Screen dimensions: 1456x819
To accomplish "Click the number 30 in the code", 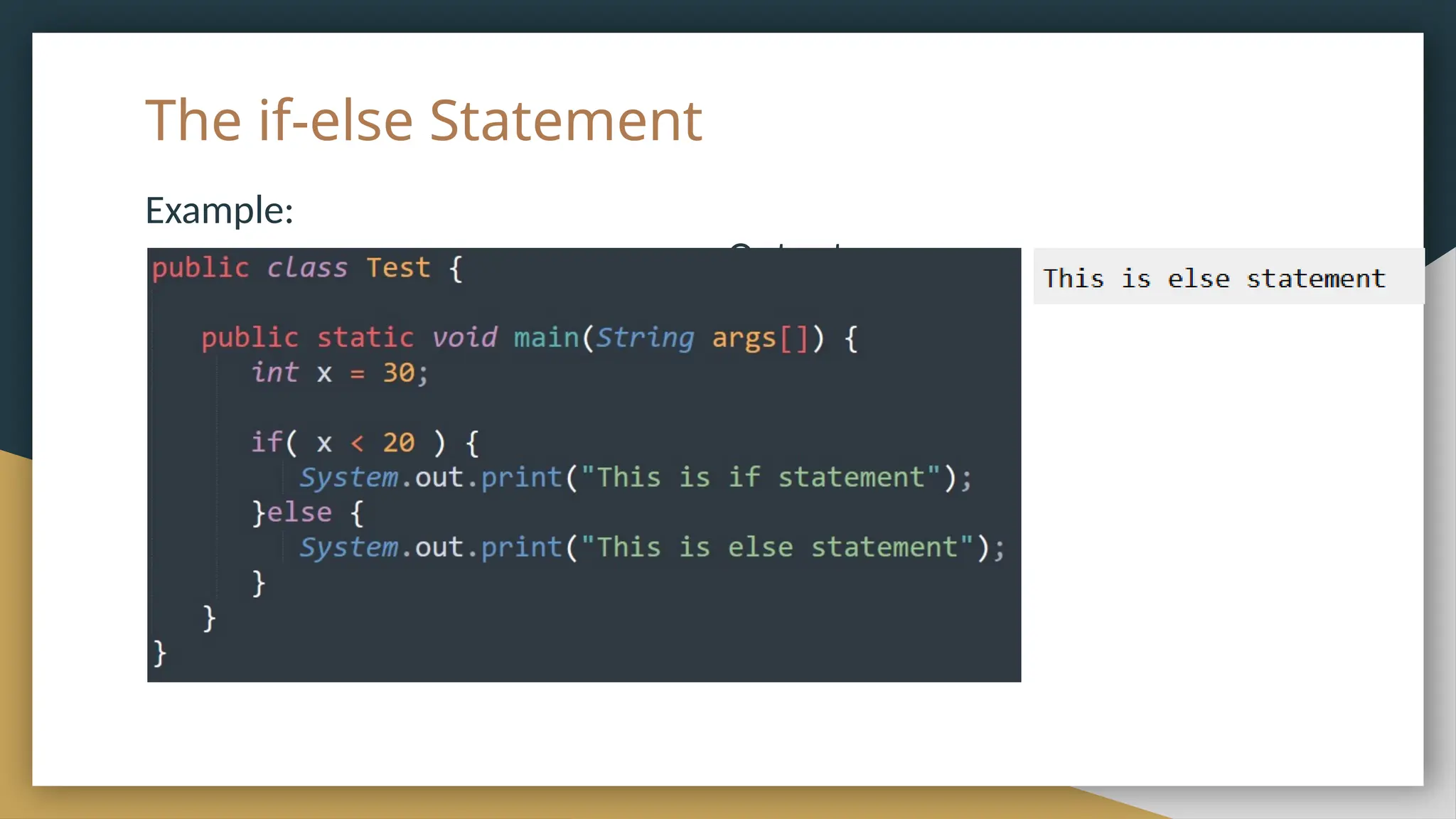I will click(x=398, y=373).
